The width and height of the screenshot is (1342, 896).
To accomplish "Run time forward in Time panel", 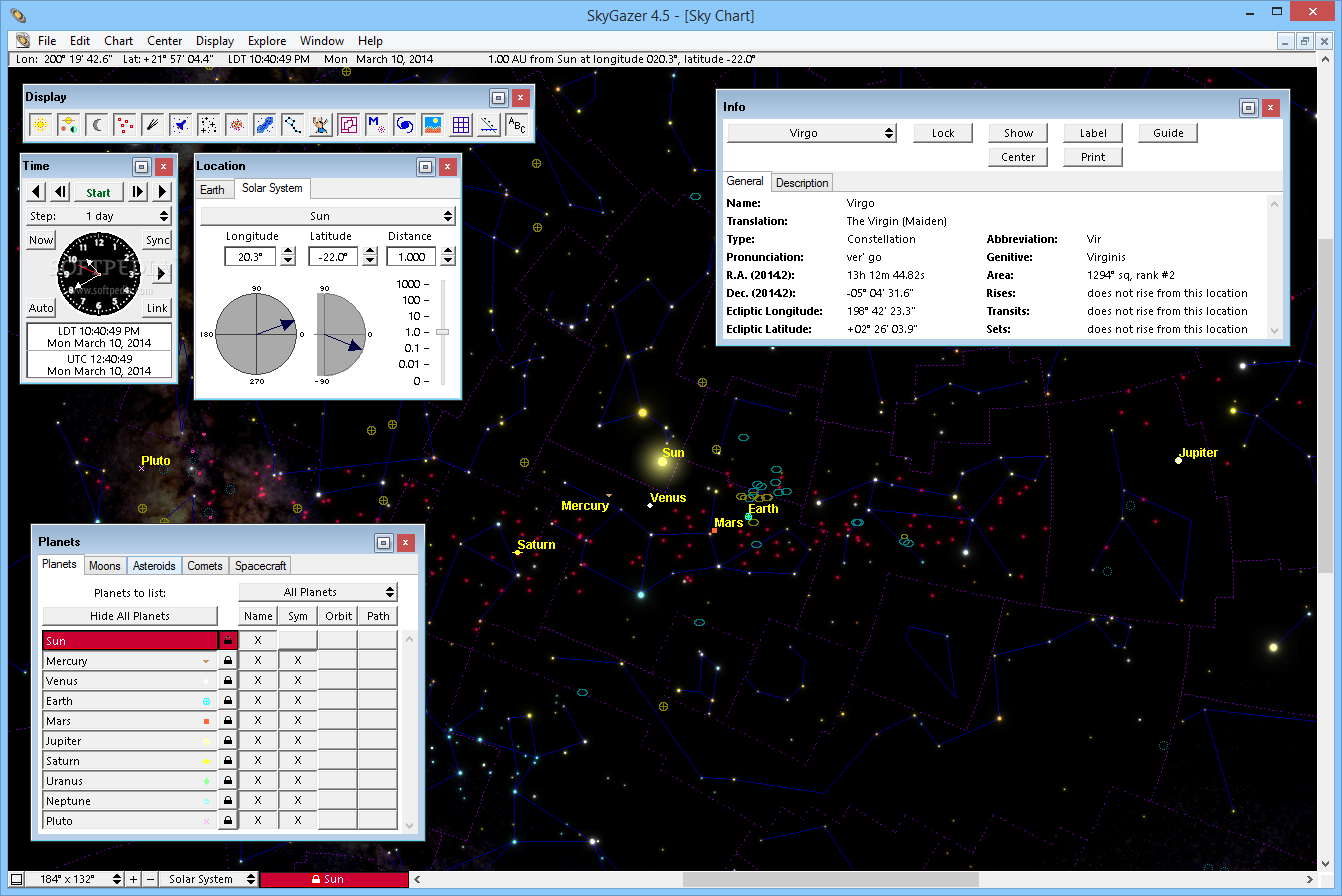I will (x=162, y=192).
